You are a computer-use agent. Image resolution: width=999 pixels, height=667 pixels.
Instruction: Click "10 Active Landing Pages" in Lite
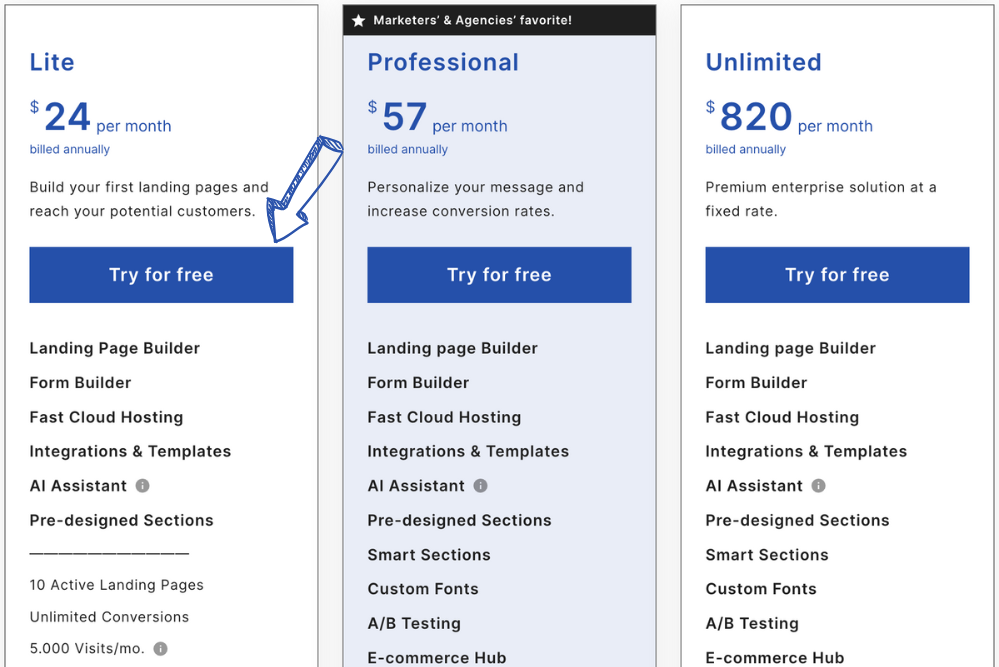[x=117, y=585]
